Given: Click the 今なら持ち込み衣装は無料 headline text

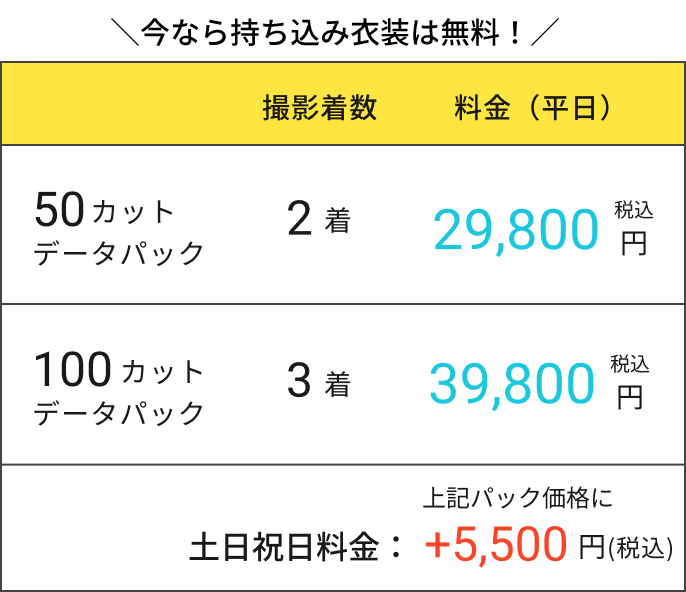Looking at the screenshot, I should click(332, 33).
